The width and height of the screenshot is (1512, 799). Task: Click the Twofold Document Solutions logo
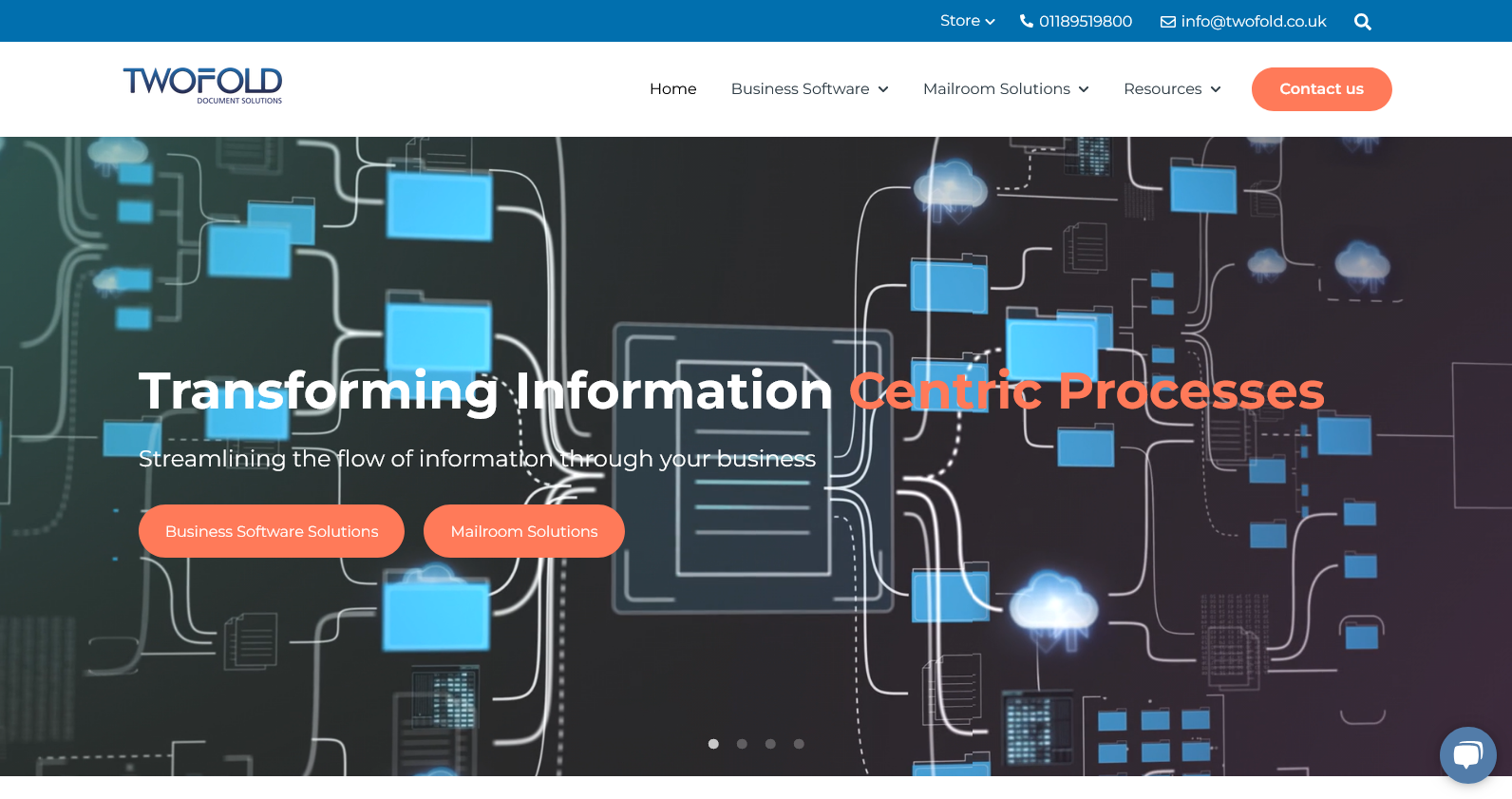click(202, 86)
